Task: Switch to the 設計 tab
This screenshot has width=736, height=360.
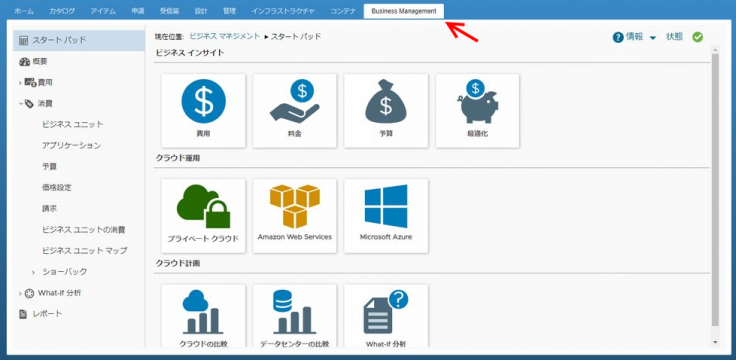Action: coord(201,11)
